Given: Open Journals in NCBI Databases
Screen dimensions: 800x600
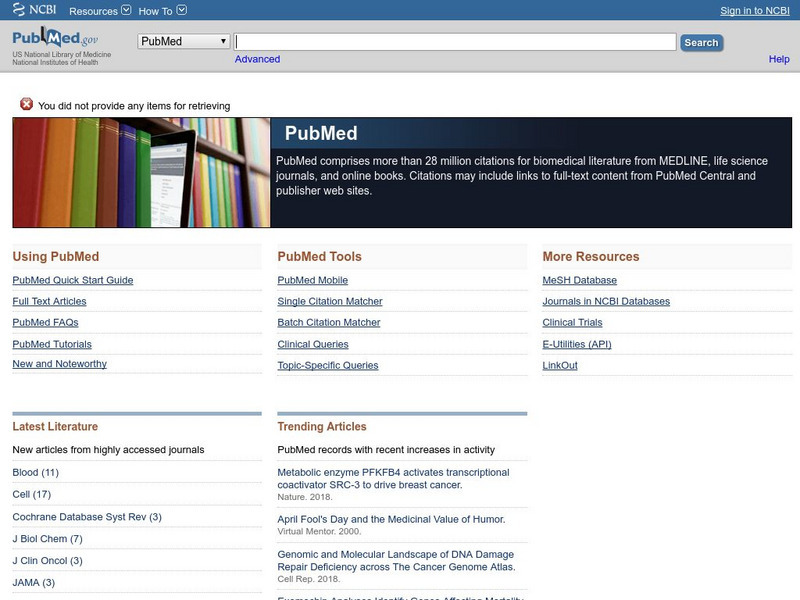Looking at the screenshot, I should pyautogui.click(x=606, y=302).
